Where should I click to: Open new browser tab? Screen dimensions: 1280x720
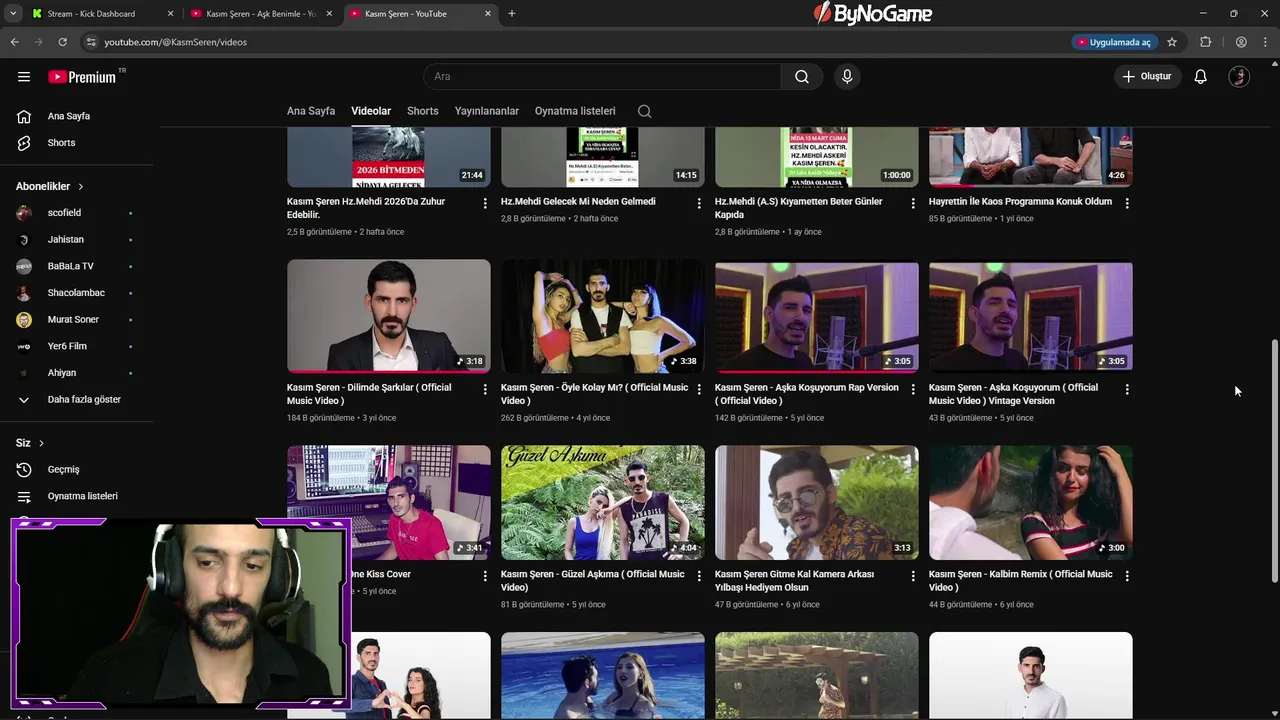[x=512, y=14]
